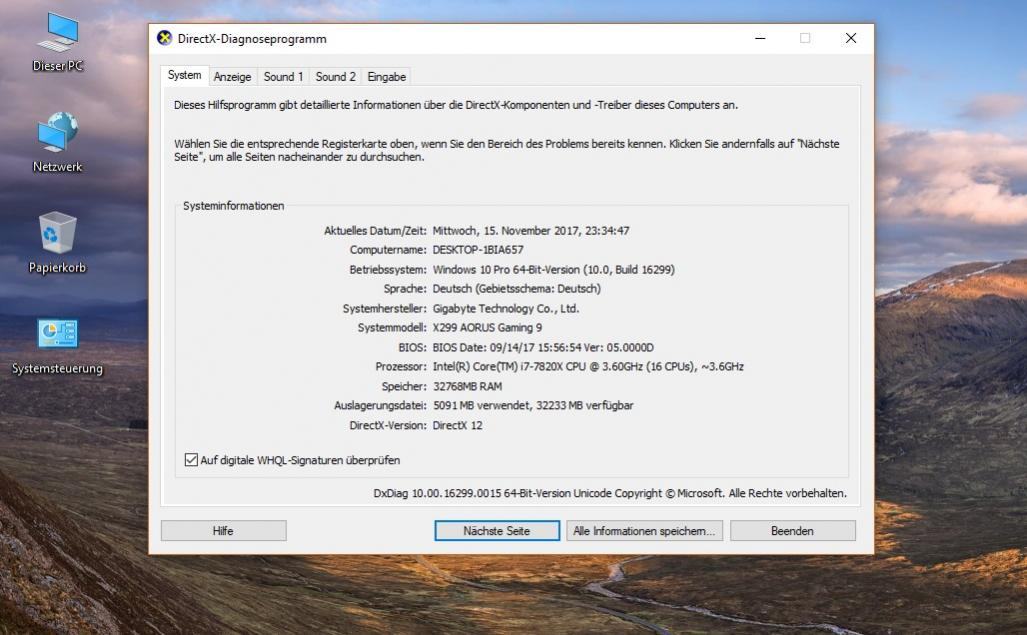Select the Systemsteuerung desktop icon

coord(58,346)
